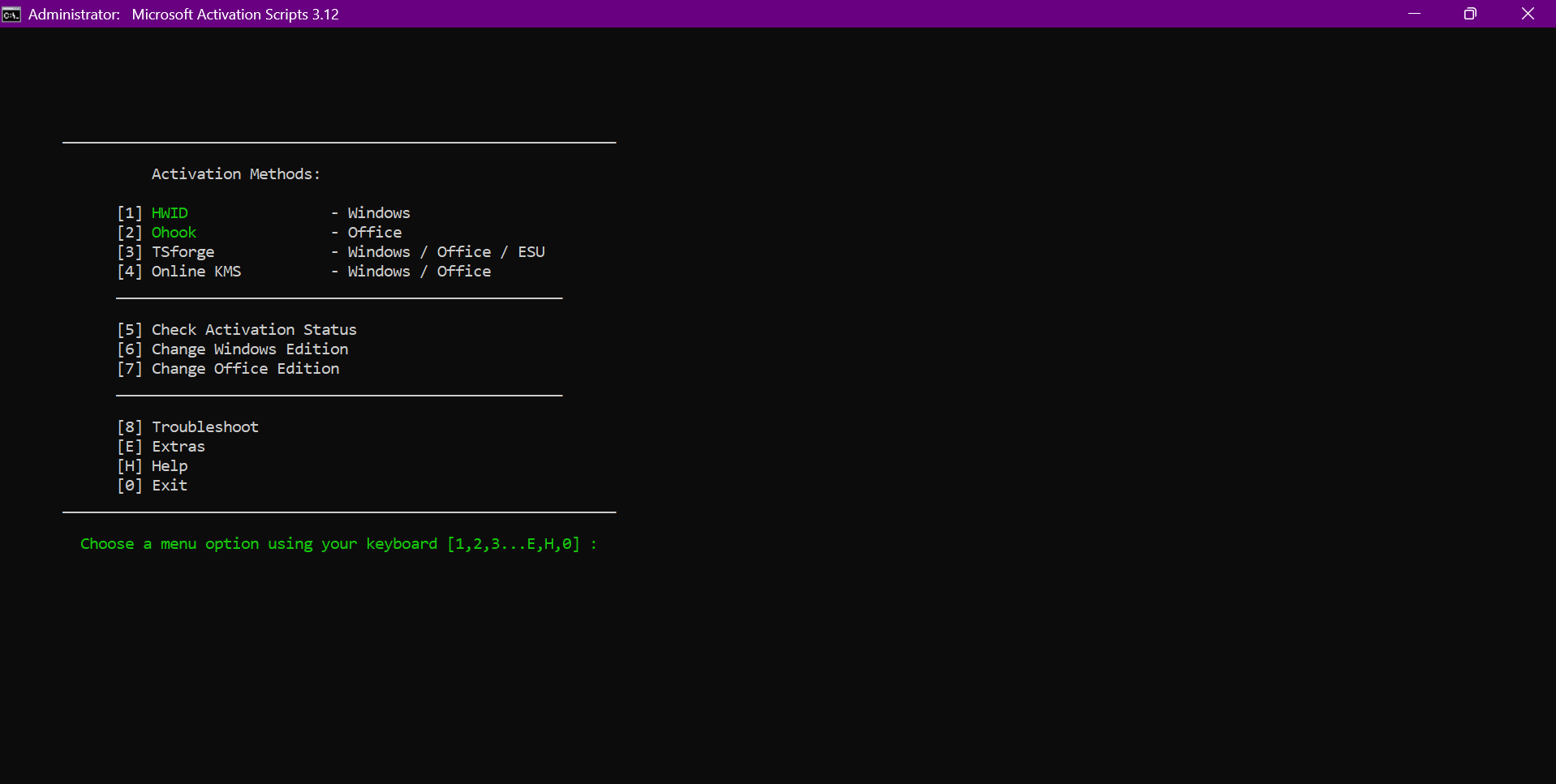The width and height of the screenshot is (1556, 784).
Task: Click the Troubleshoot entry
Action: point(188,427)
